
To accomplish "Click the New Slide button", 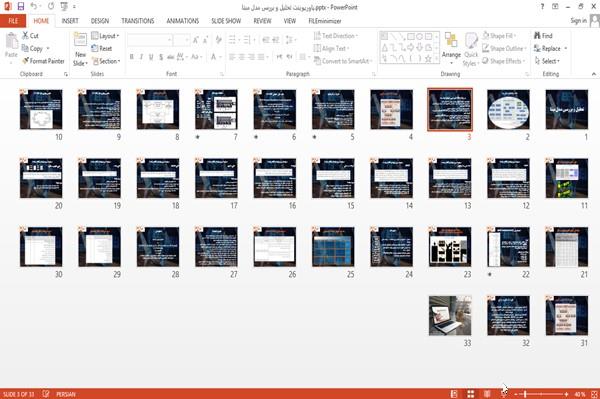I will pyautogui.click(x=80, y=49).
